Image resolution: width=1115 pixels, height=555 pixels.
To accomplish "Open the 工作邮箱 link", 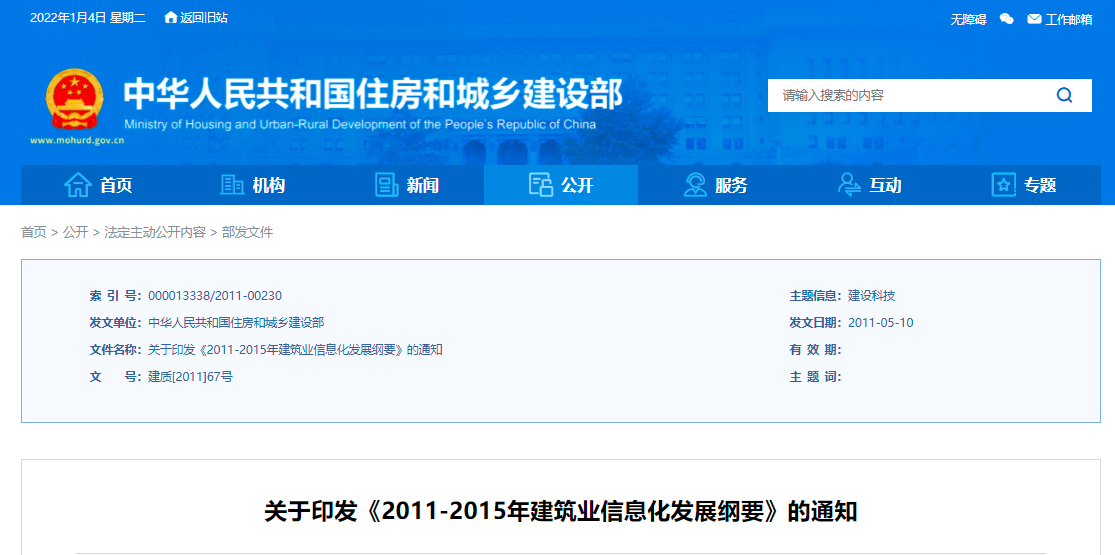I will (1069, 19).
